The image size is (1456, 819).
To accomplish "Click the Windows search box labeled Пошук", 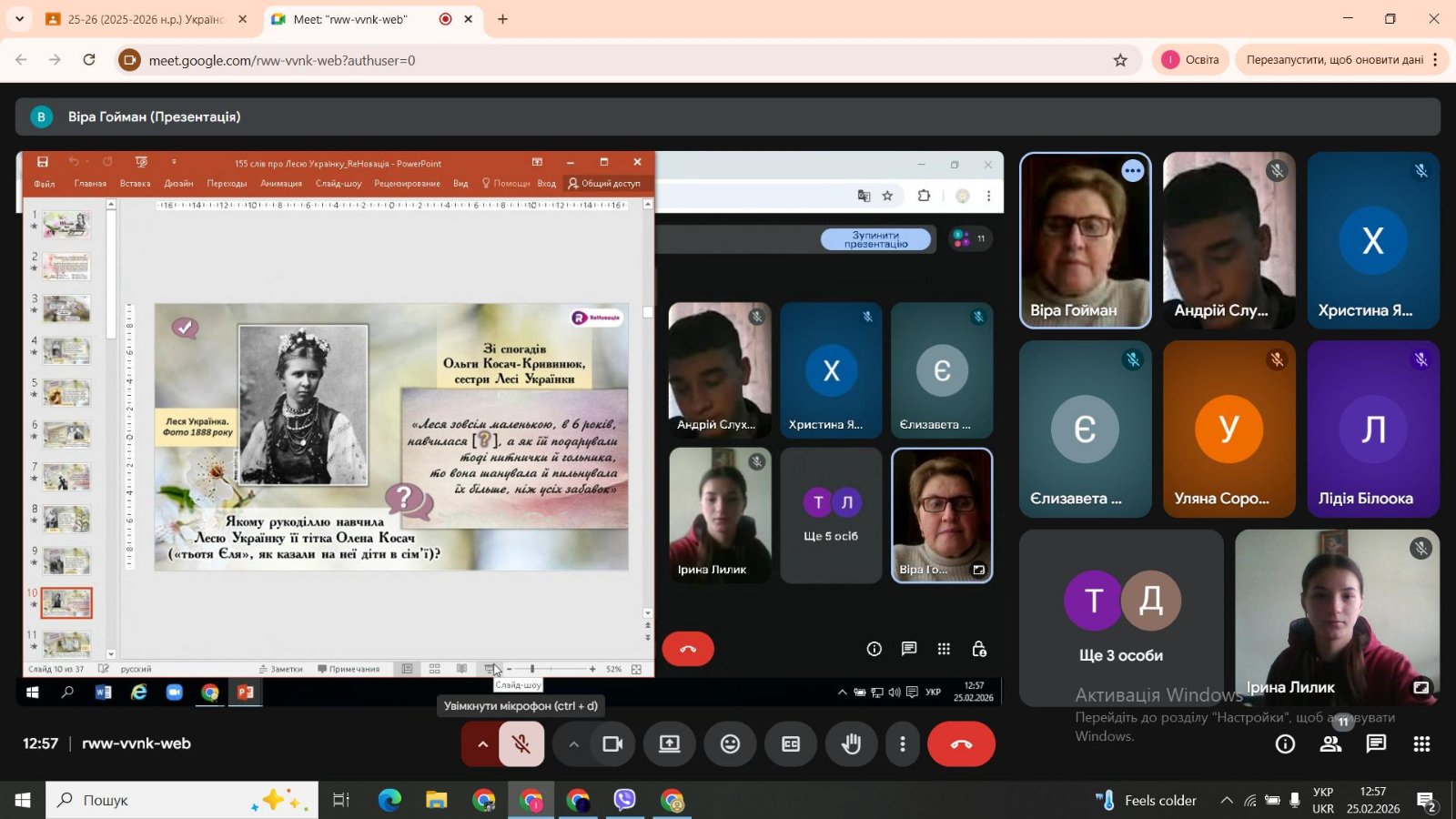I will (x=182, y=800).
